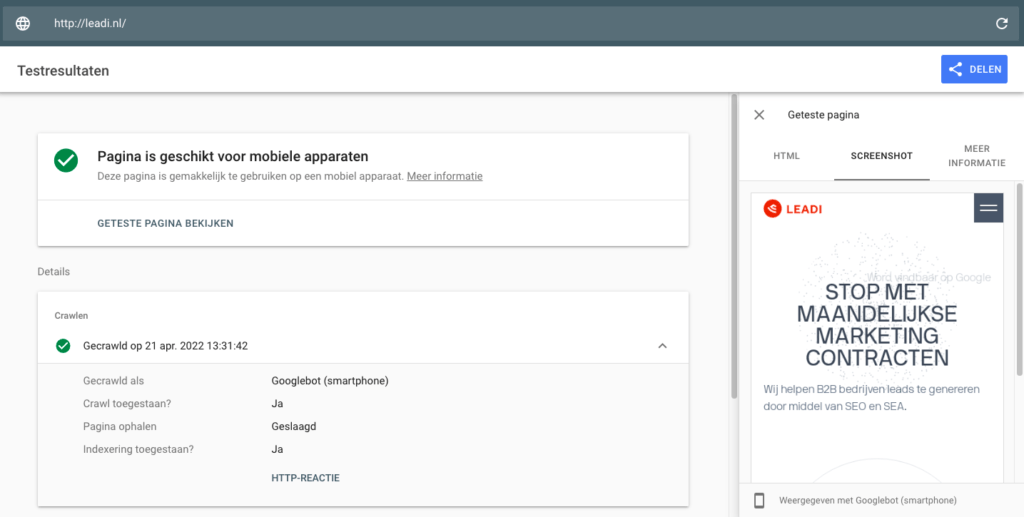Follow the Meer informatie link
The image size is (1024, 517).
(x=444, y=176)
